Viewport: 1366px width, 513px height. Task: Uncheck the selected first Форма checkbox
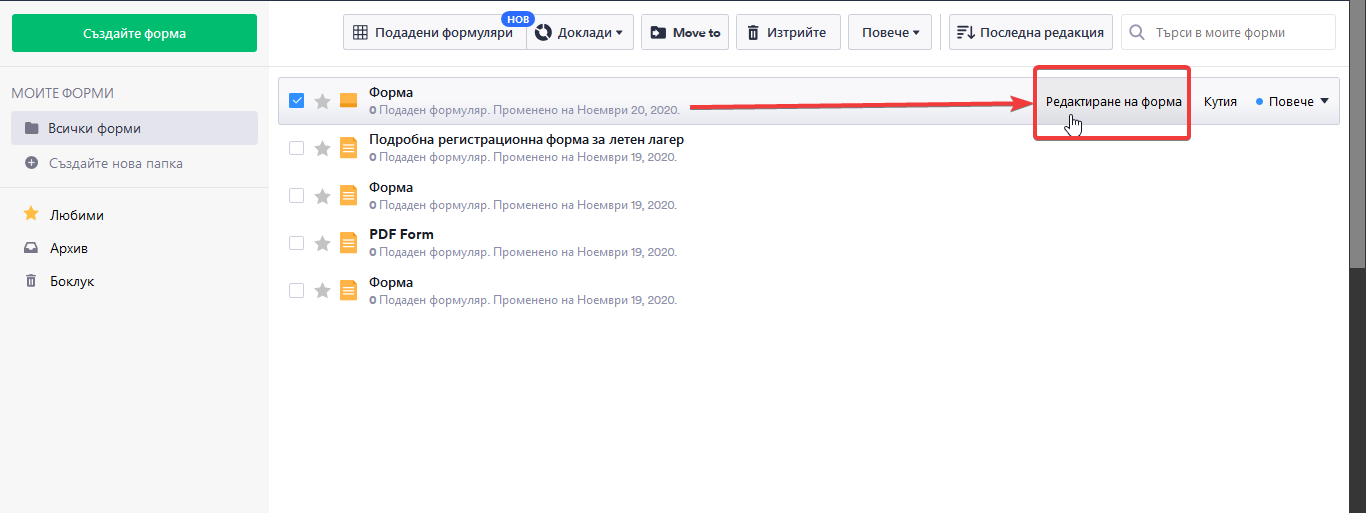(296, 101)
